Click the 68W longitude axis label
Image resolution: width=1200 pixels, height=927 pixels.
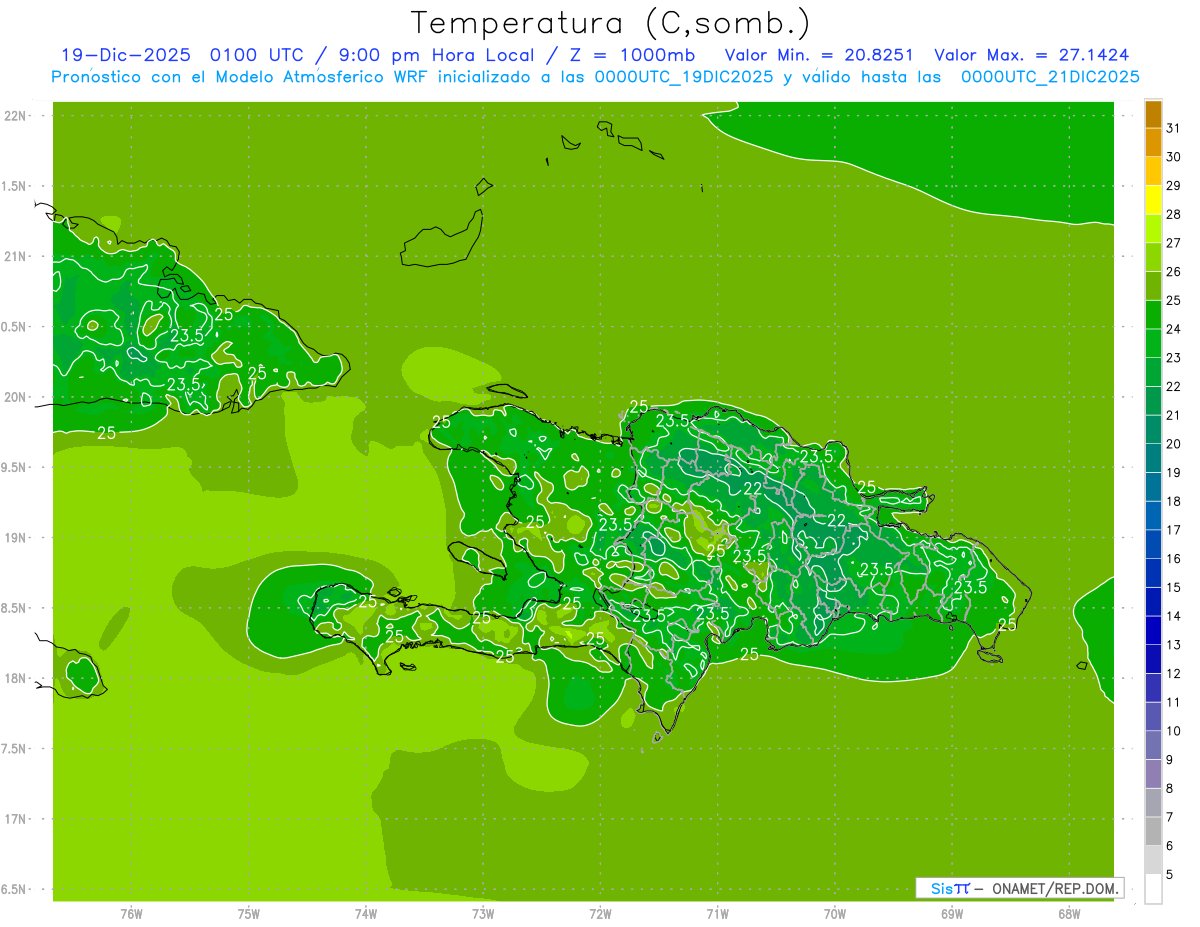(x=1068, y=913)
